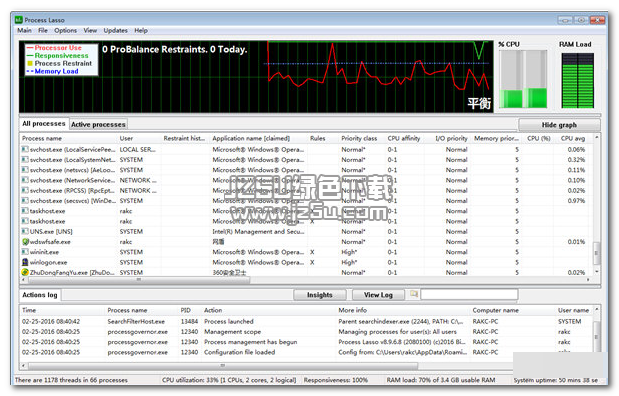
Task: Click the RAM Load meter
Action: [x=578, y=81]
